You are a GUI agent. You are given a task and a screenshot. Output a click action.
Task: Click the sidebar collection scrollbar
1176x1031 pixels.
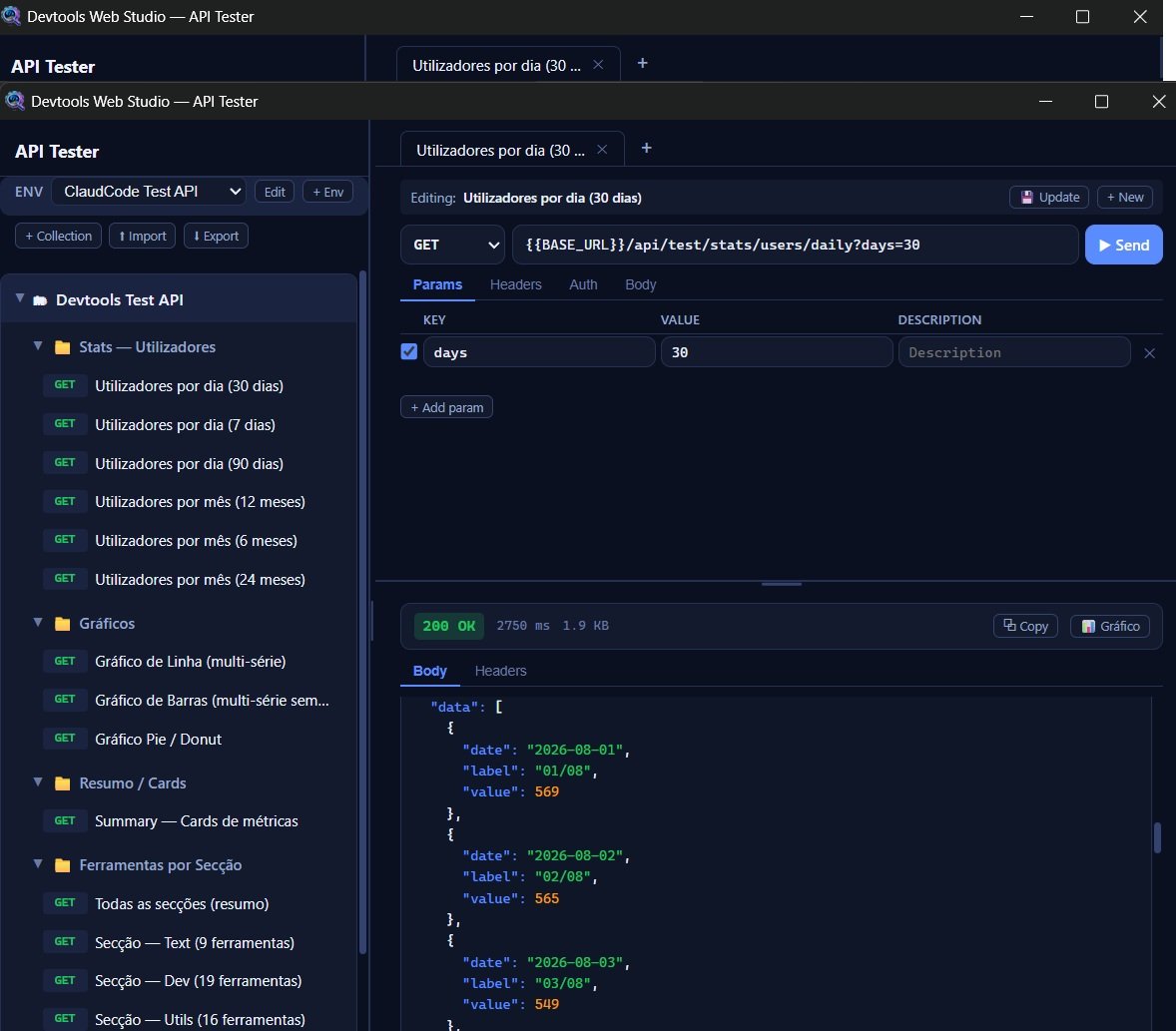click(x=363, y=611)
